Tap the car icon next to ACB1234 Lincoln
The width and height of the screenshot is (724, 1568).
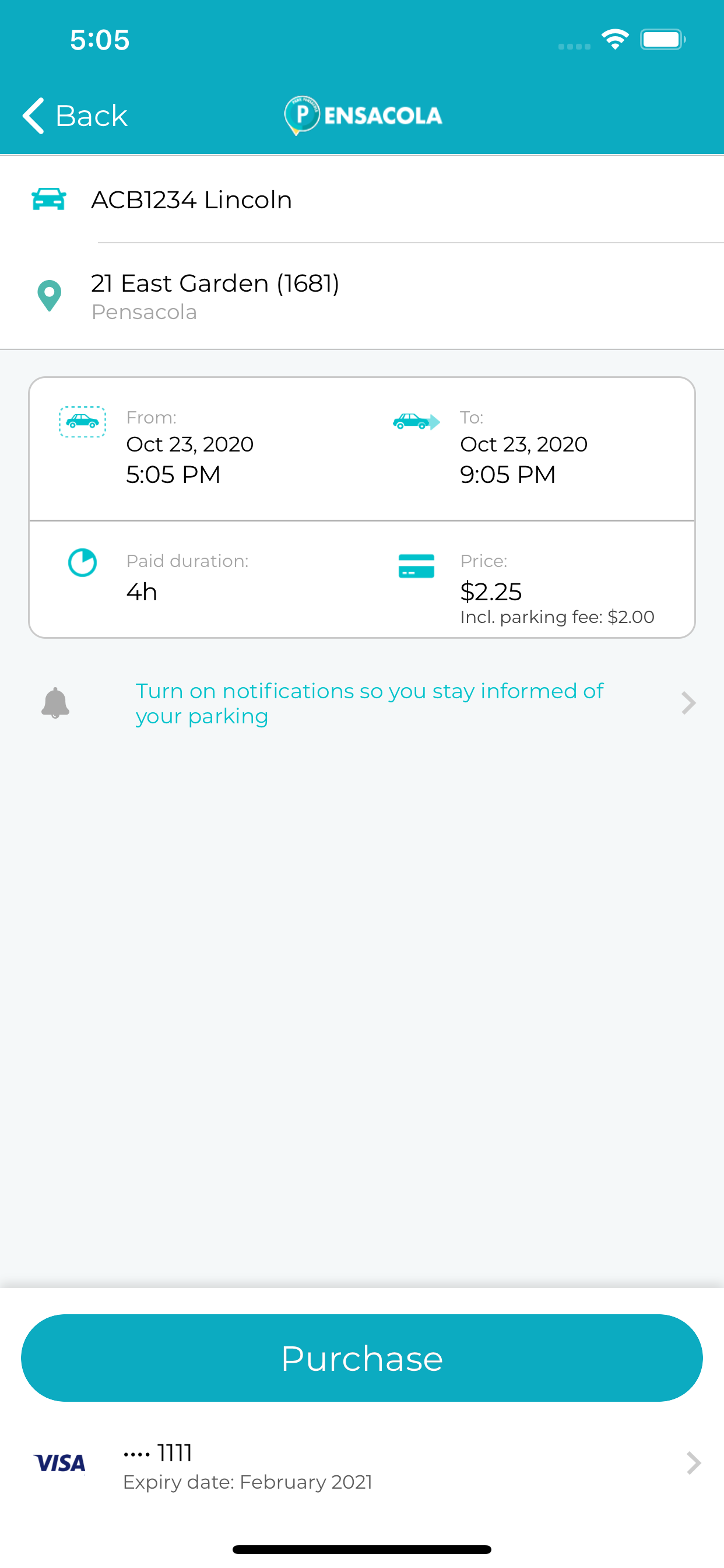48,199
